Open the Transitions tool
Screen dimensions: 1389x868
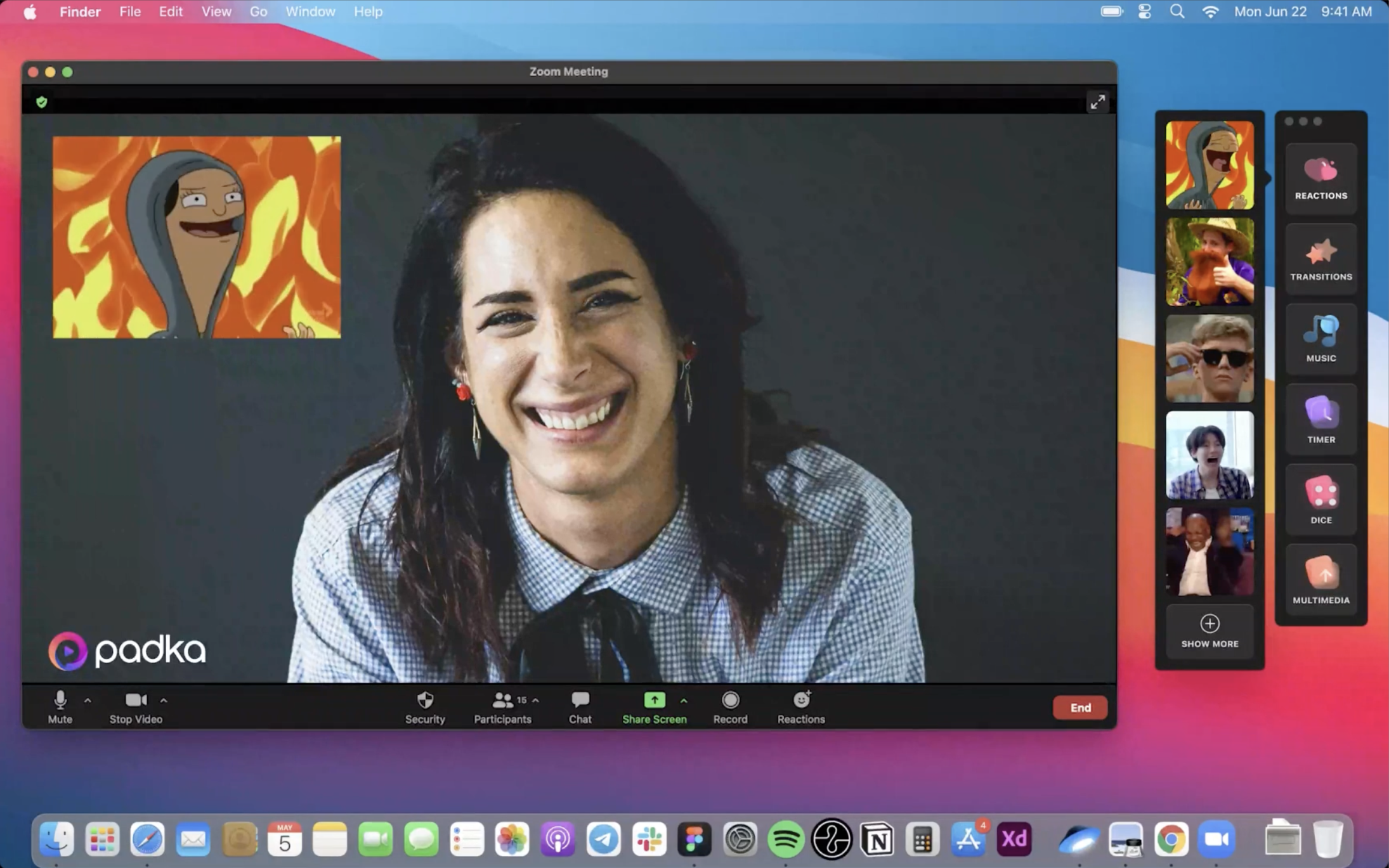(1321, 259)
